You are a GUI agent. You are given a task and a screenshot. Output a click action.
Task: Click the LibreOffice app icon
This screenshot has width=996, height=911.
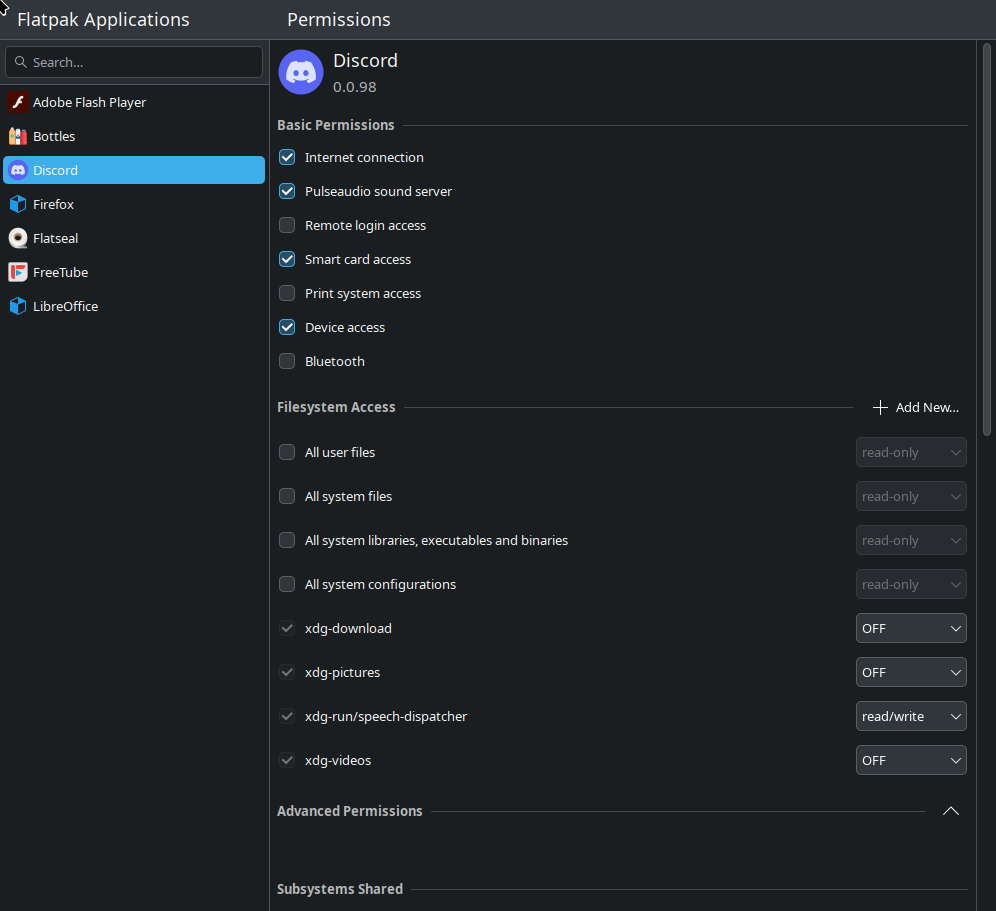click(18, 306)
